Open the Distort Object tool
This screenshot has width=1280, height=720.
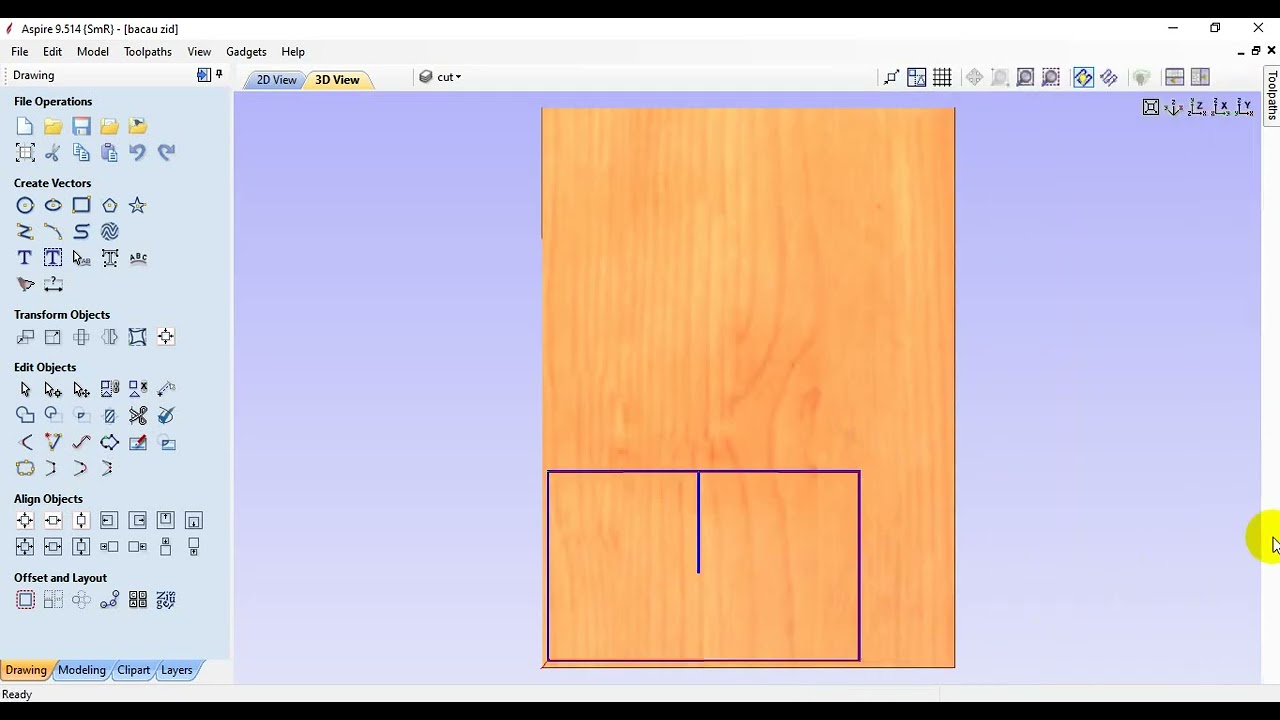137,337
